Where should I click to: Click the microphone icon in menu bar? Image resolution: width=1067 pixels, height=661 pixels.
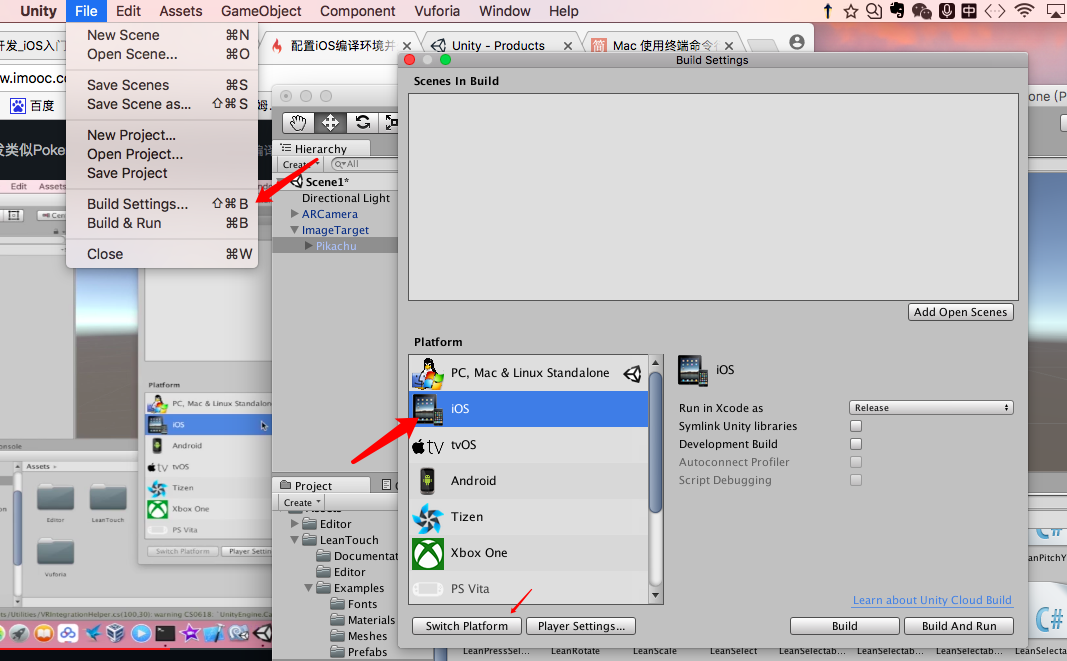pyautogui.click(x=947, y=11)
